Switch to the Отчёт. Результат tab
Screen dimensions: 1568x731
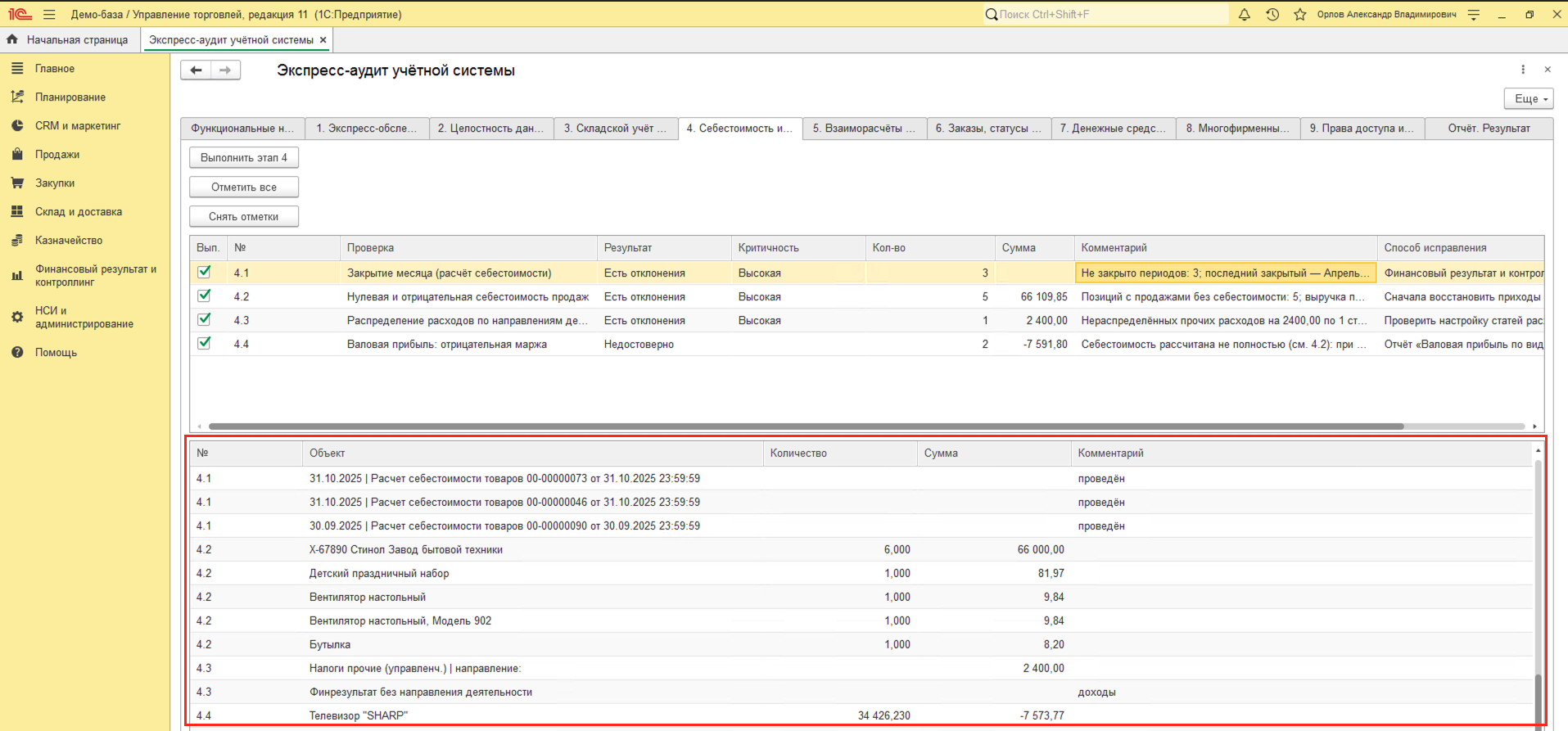(1489, 129)
